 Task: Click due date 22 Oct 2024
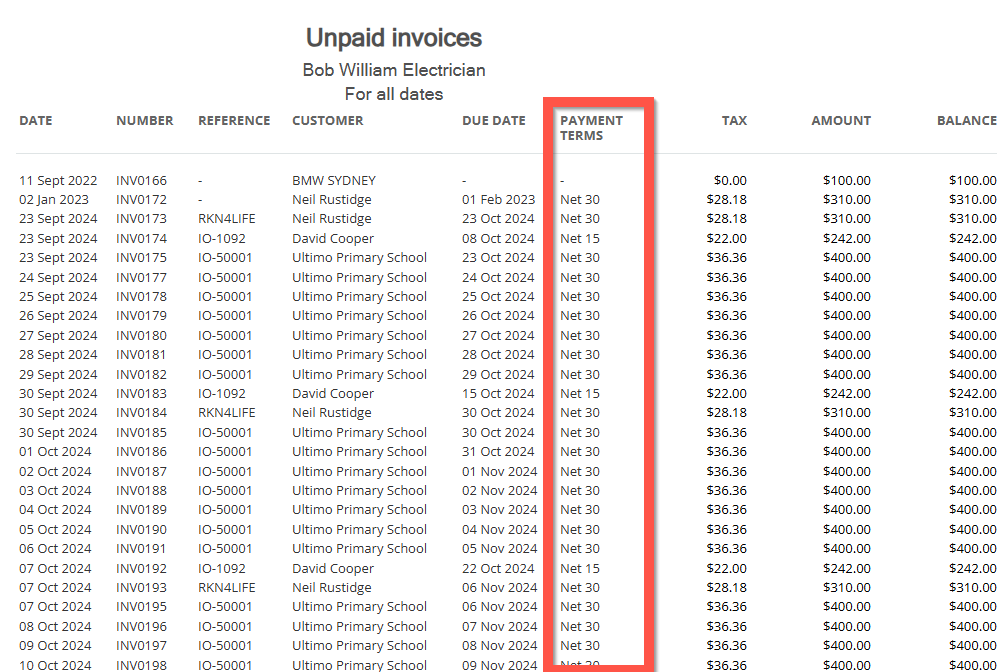coord(498,569)
